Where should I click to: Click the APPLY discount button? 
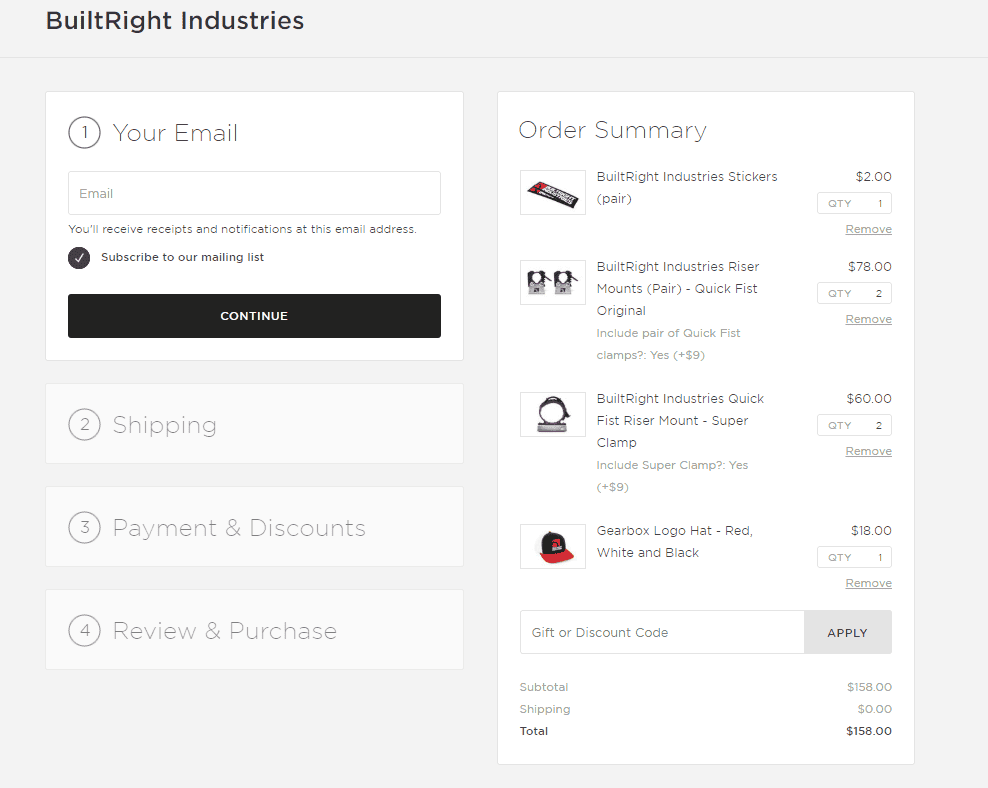point(847,632)
